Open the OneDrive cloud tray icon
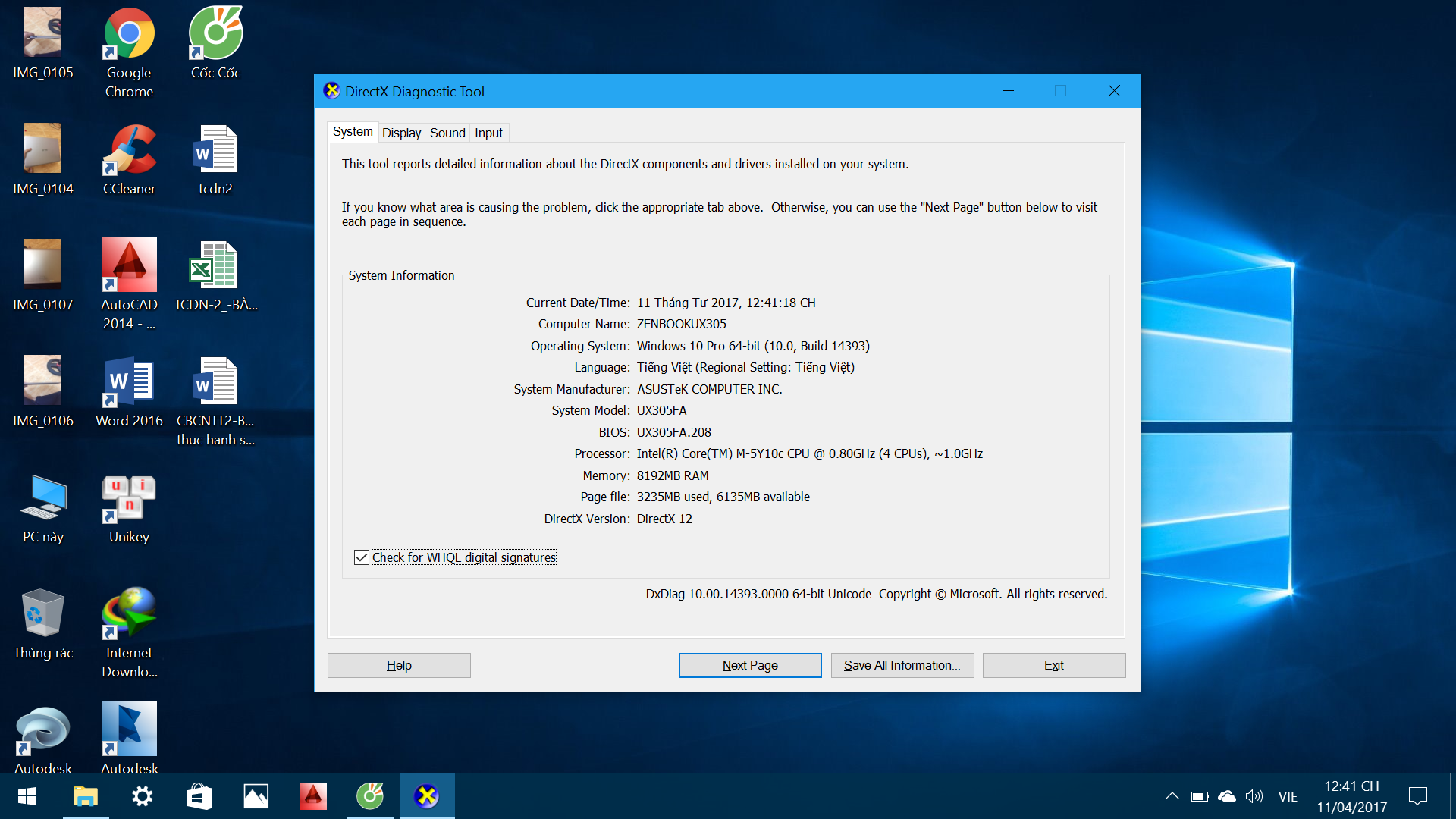Image resolution: width=1456 pixels, height=819 pixels. [x=1226, y=796]
